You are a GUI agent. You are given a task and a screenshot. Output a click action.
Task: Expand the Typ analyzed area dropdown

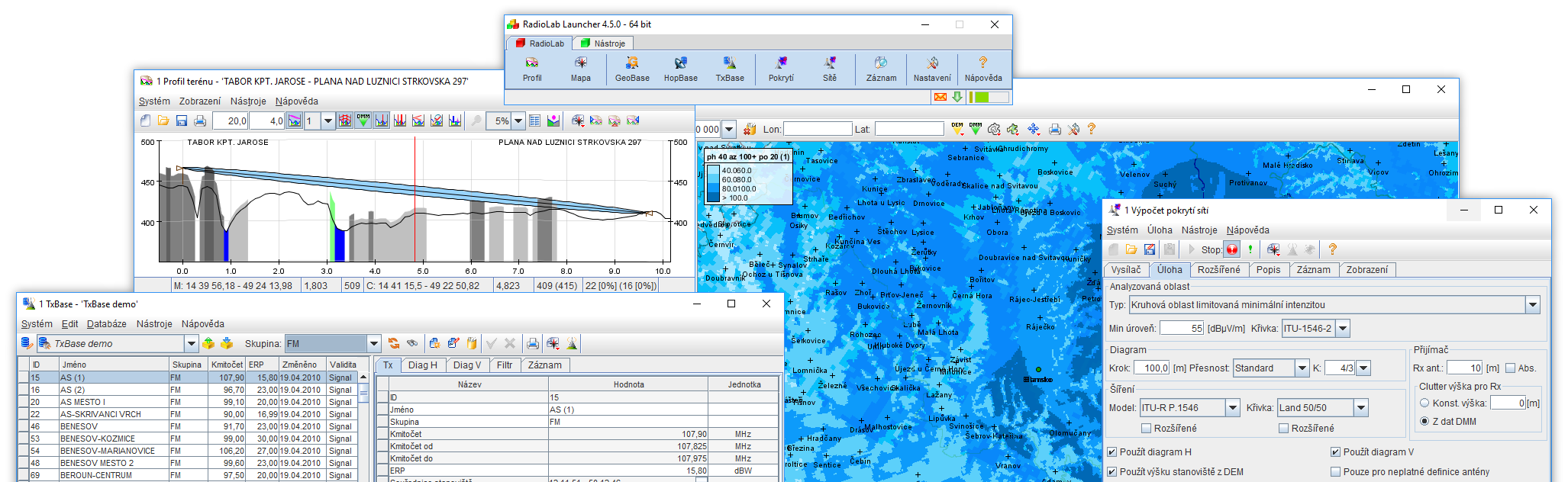(1532, 305)
